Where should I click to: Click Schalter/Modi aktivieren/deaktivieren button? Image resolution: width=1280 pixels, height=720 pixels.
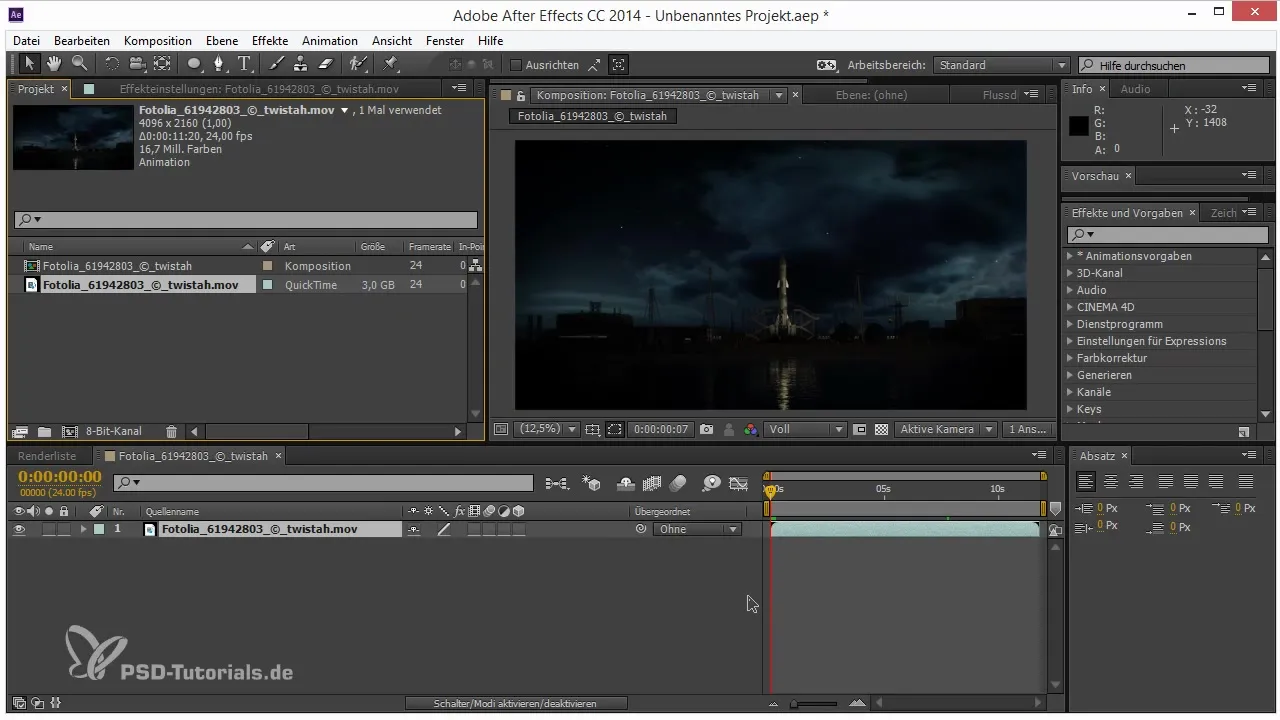point(516,704)
